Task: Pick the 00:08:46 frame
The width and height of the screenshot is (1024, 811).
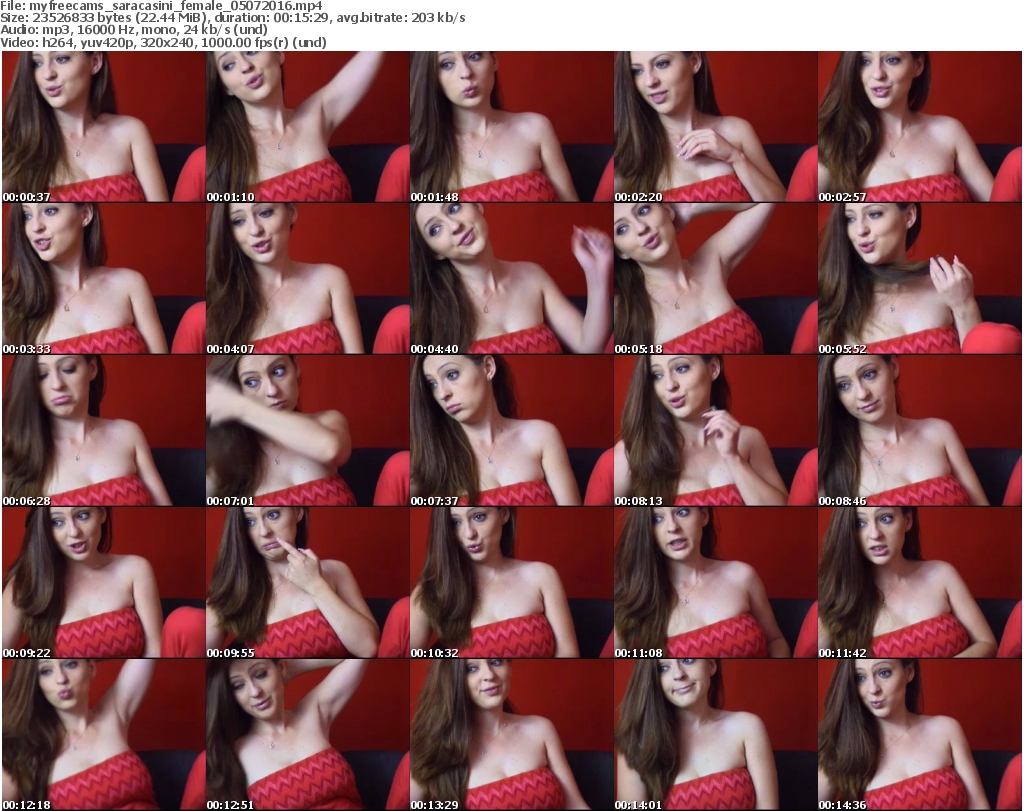Action: (920, 431)
